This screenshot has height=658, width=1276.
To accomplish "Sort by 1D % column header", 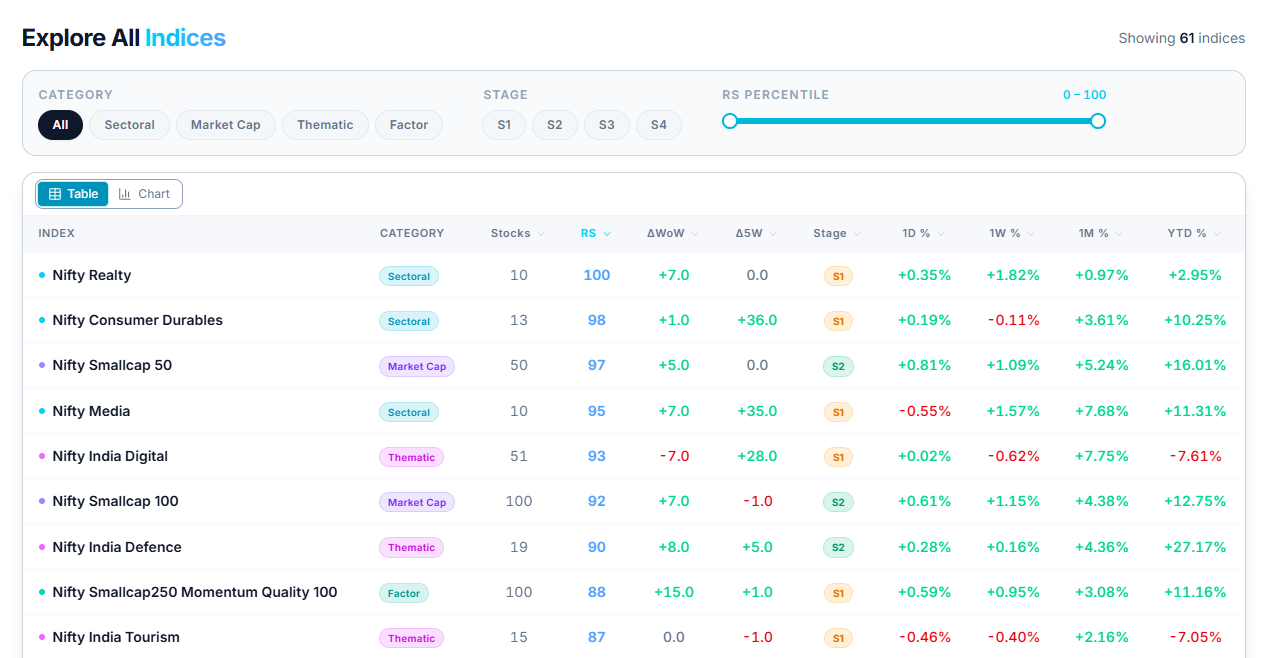I will coord(924,233).
